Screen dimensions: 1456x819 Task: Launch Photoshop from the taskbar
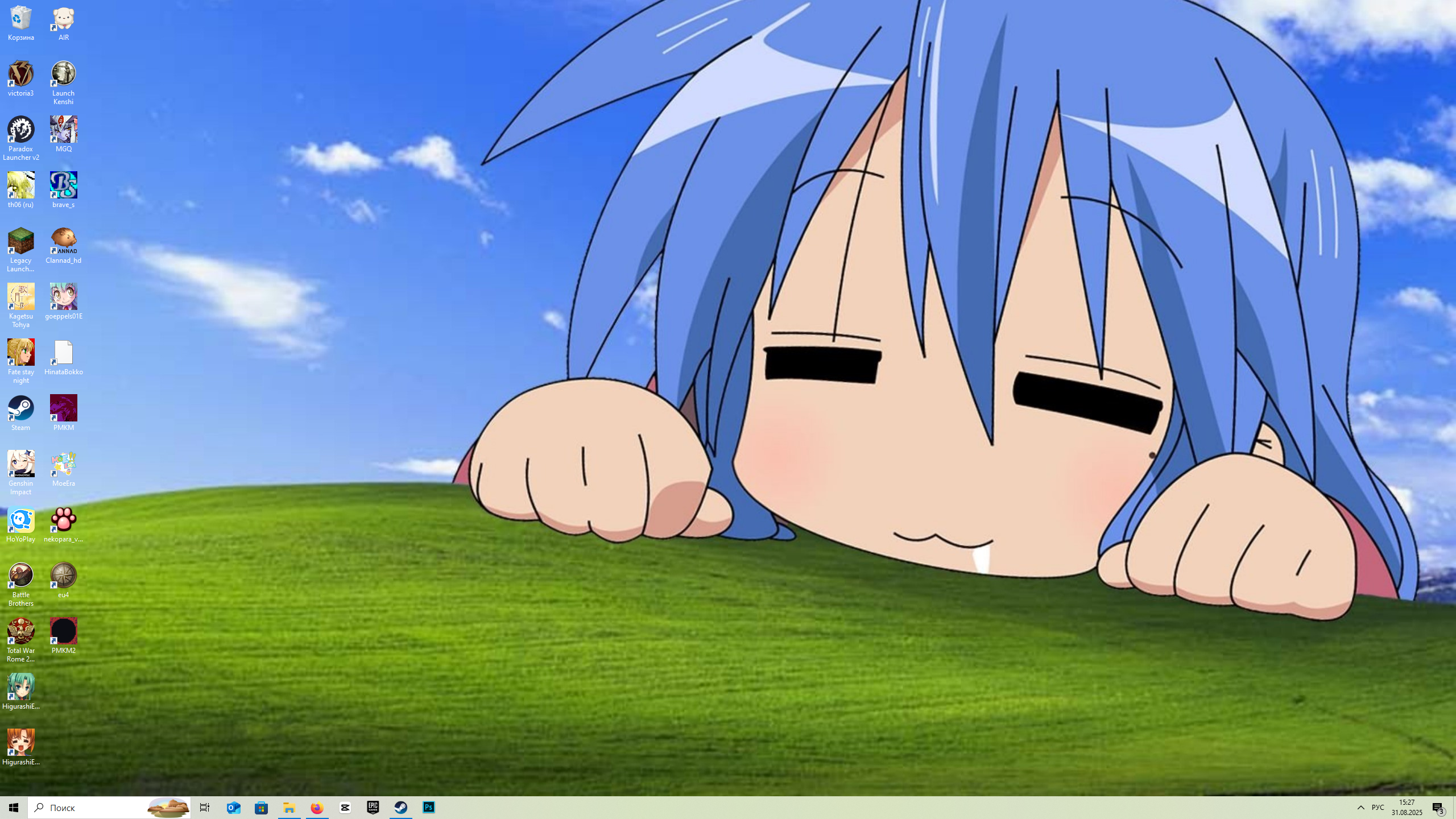[x=428, y=808]
